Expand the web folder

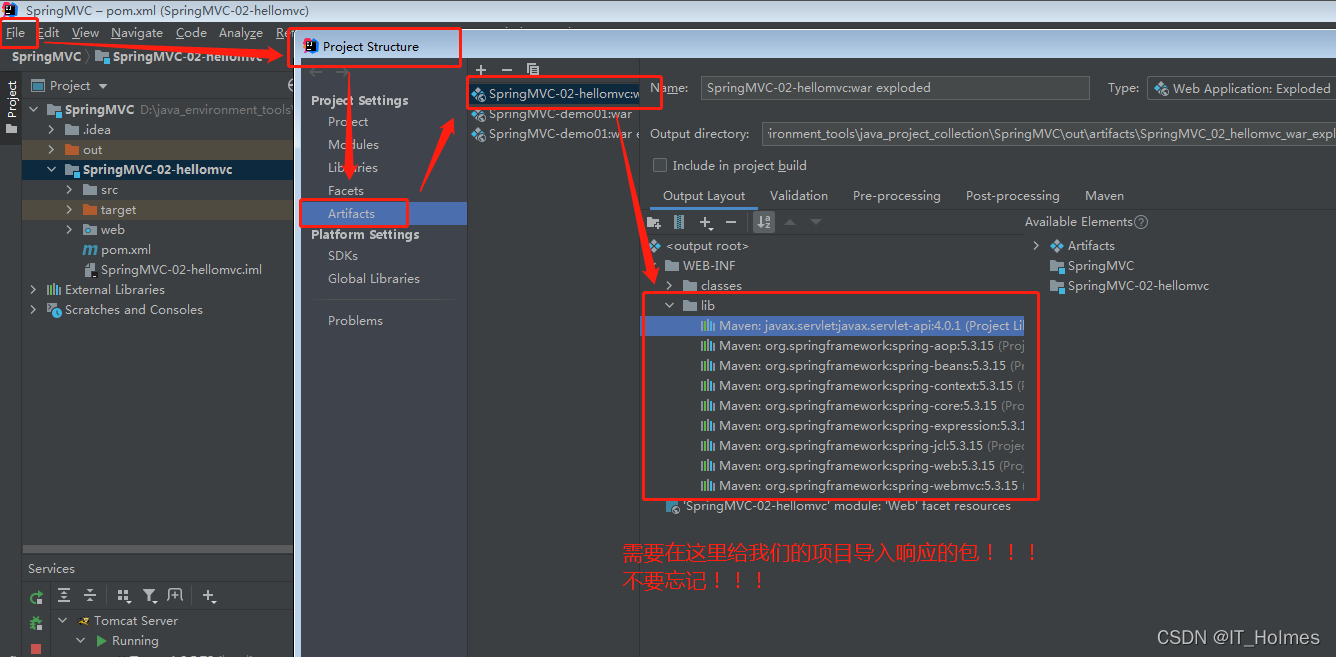(x=69, y=230)
